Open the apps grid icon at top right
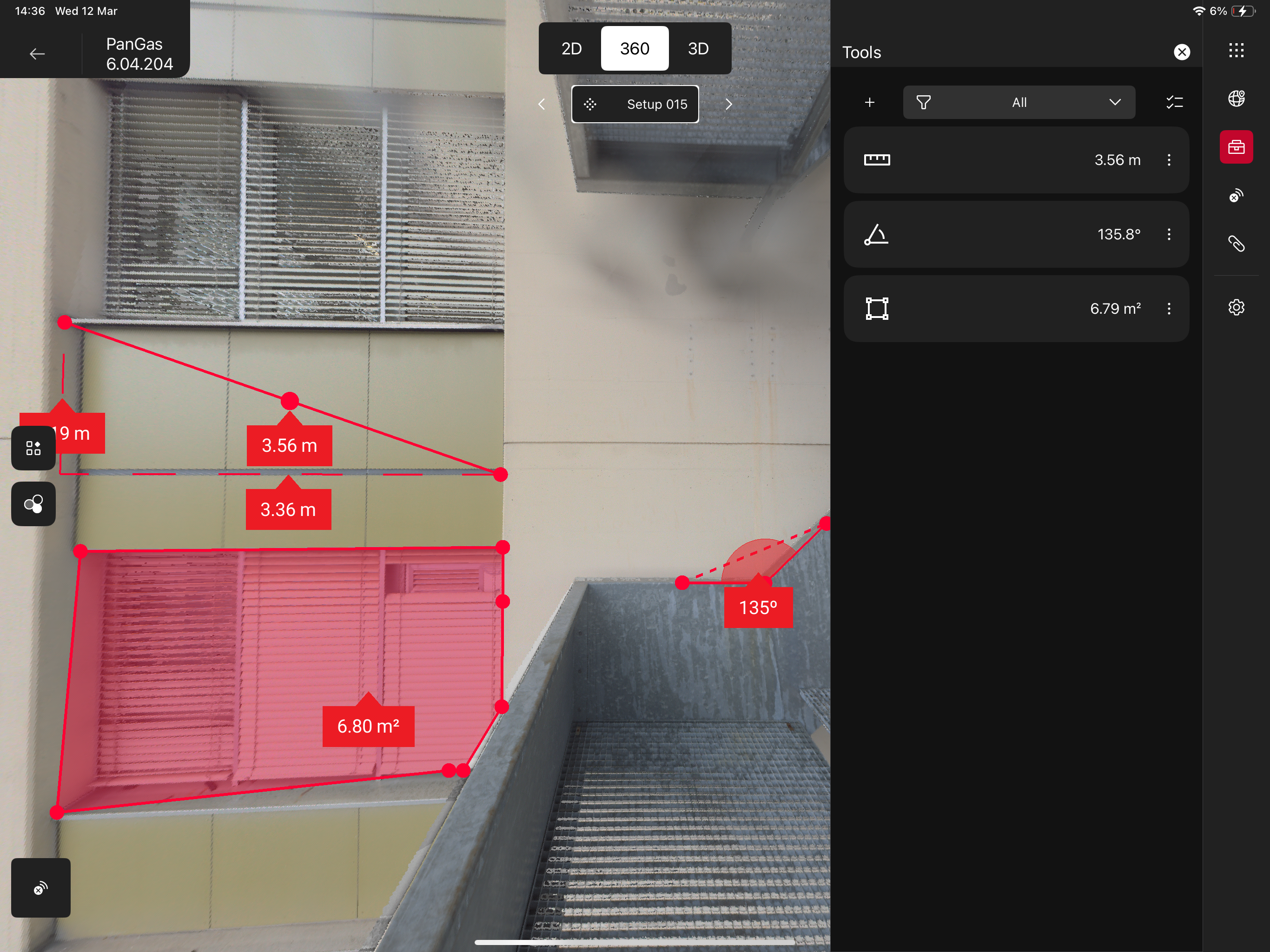 1236,51
